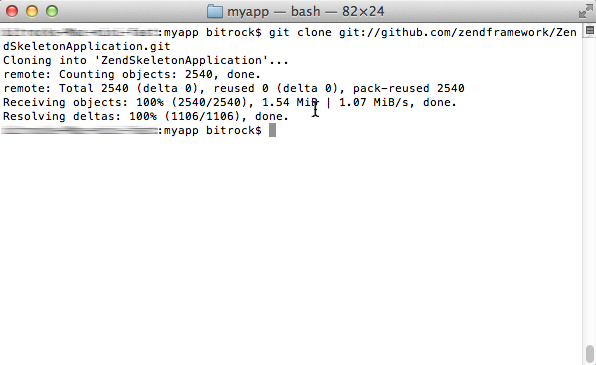
Task: Click the github.com/zendframework URL text
Action: (x=458, y=32)
